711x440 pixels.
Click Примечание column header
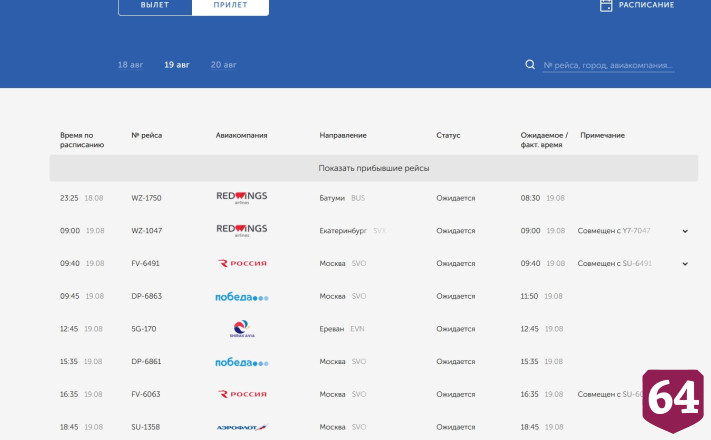coord(602,135)
